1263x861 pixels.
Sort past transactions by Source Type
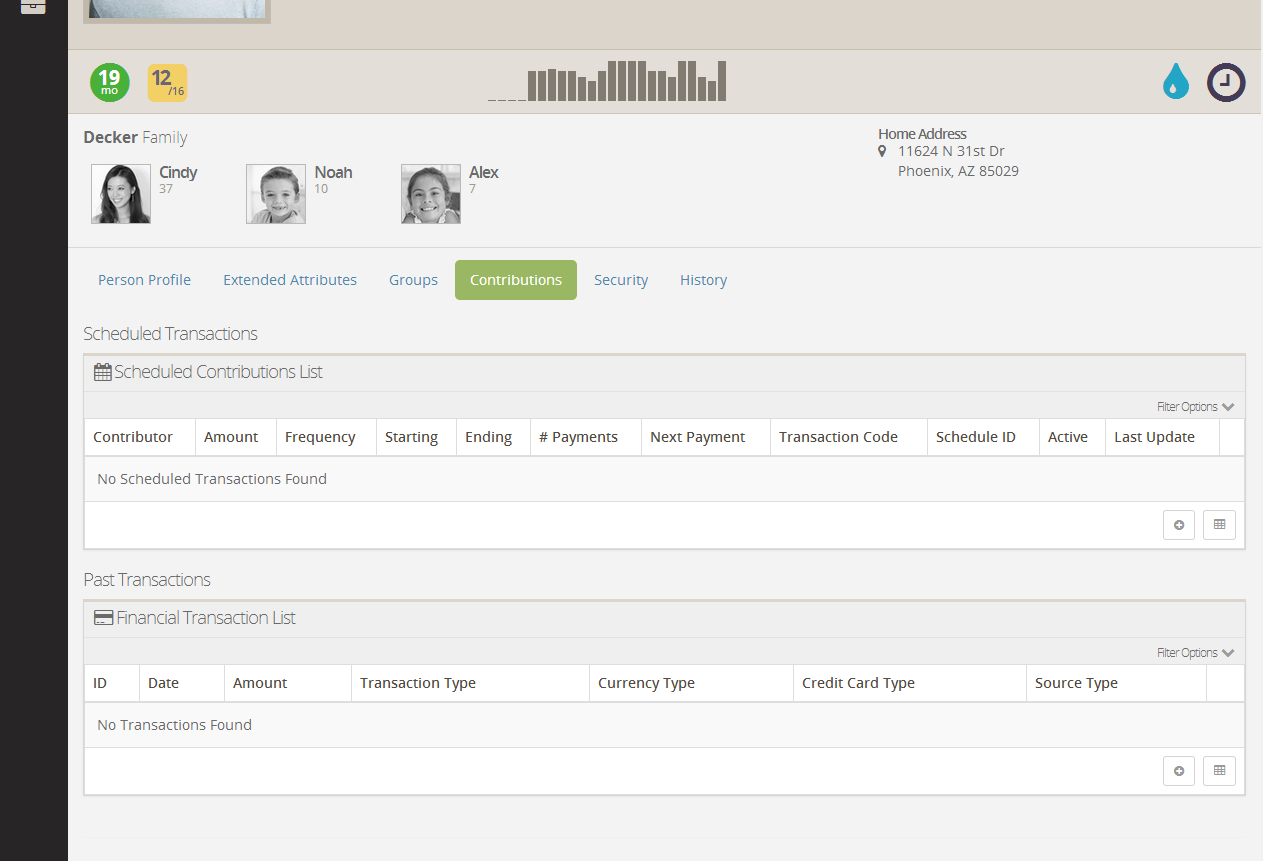(1076, 683)
